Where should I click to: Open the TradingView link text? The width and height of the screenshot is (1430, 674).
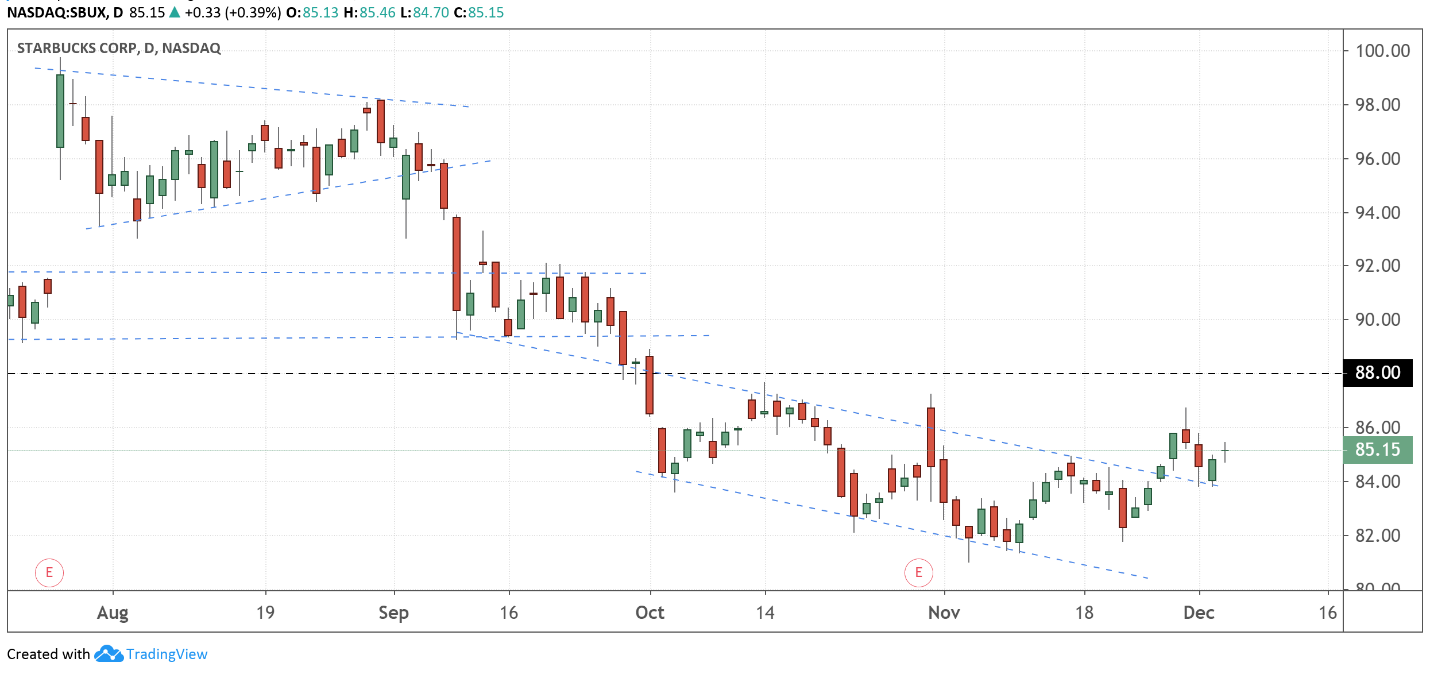167,654
